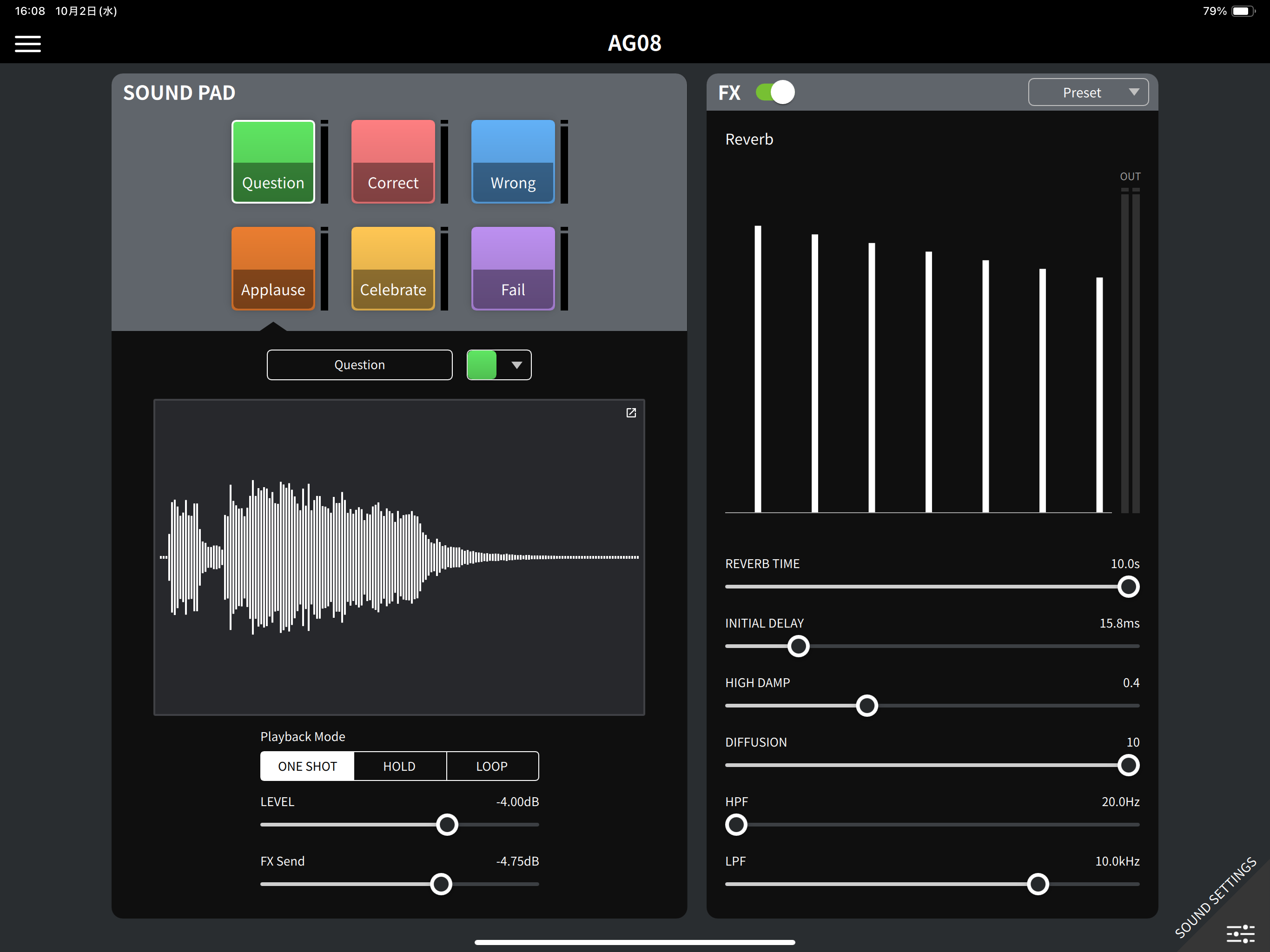Click the LEVEL slider handle
Viewport: 1270px width, 952px height.
[x=447, y=825]
